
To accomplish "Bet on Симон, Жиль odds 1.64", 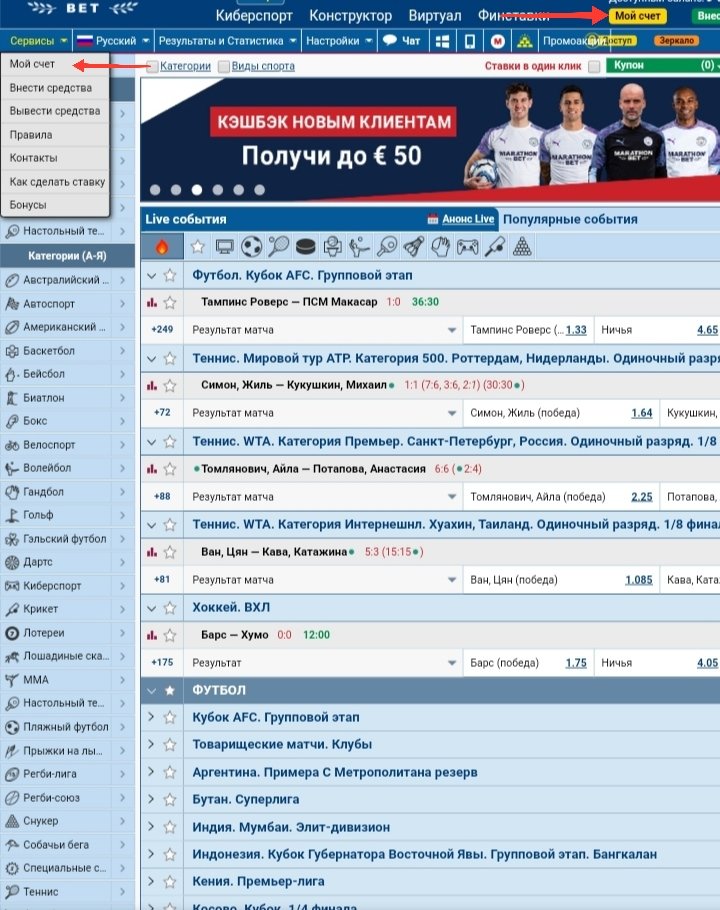I will coord(642,413).
